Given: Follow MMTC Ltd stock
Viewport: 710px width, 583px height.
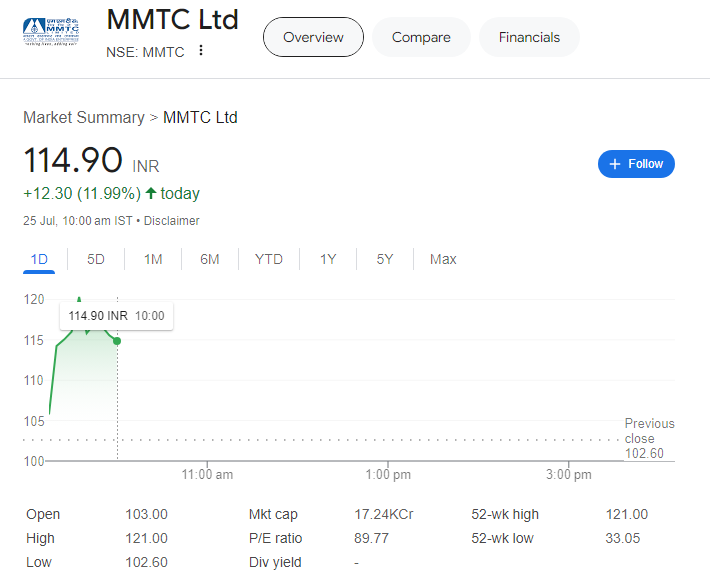Looking at the screenshot, I should (636, 164).
